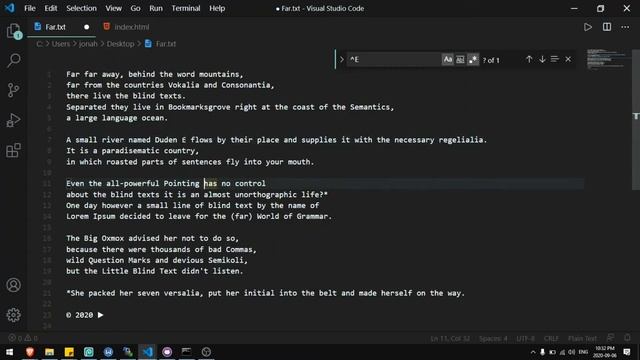
Task: Click the notifications bell in status bar
Action: coord(627,338)
